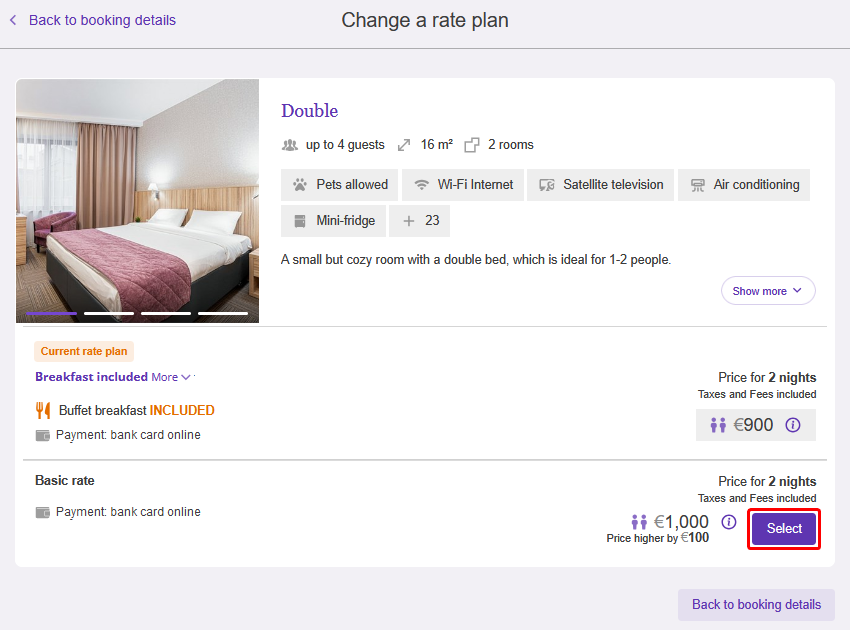Expand room description with Show more
Image resolution: width=850 pixels, height=630 pixels.
[x=767, y=291]
